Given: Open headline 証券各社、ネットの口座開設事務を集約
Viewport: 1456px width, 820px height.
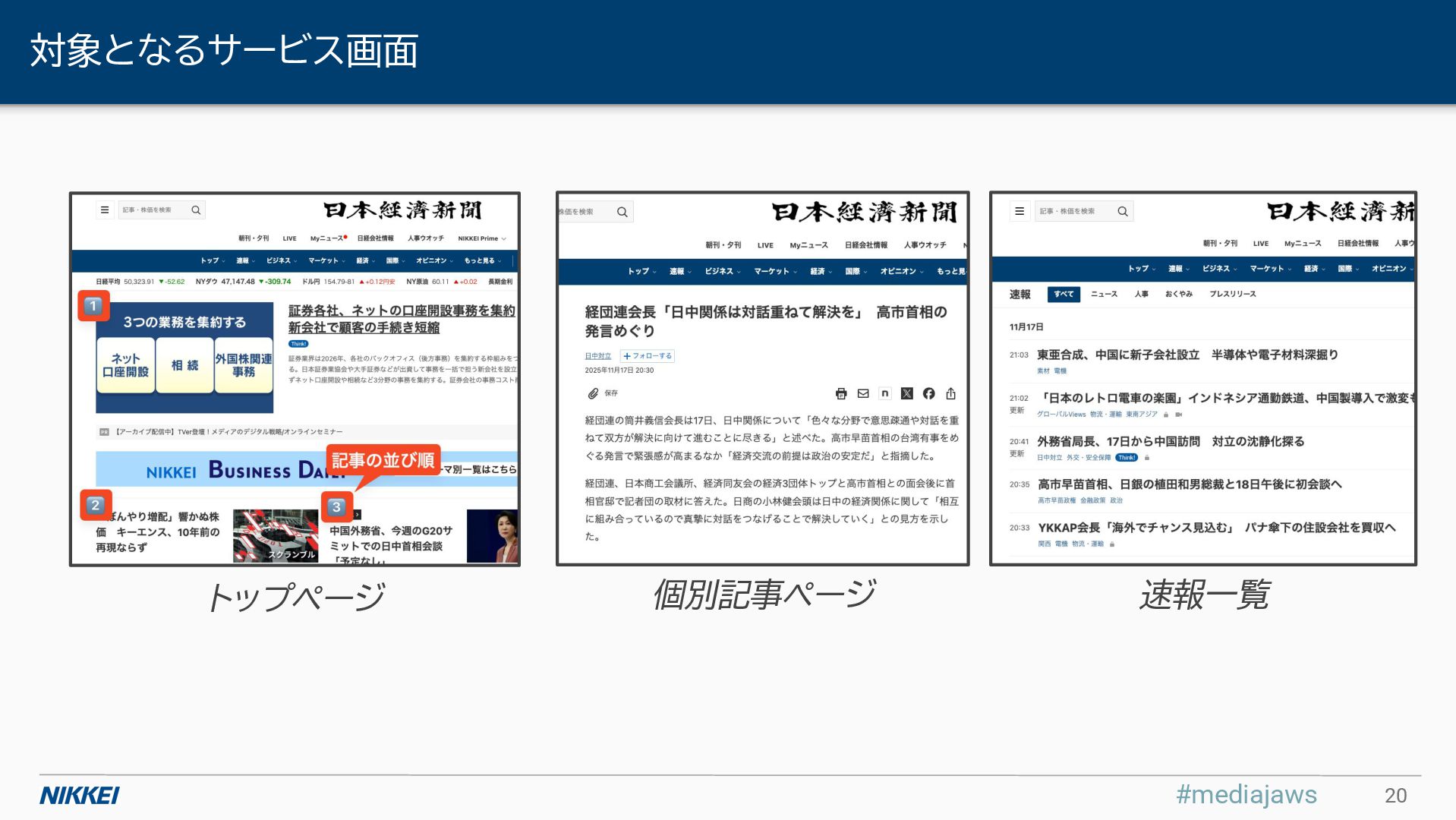Looking at the screenshot, I should pyautogui.click(x=402, y=319).
